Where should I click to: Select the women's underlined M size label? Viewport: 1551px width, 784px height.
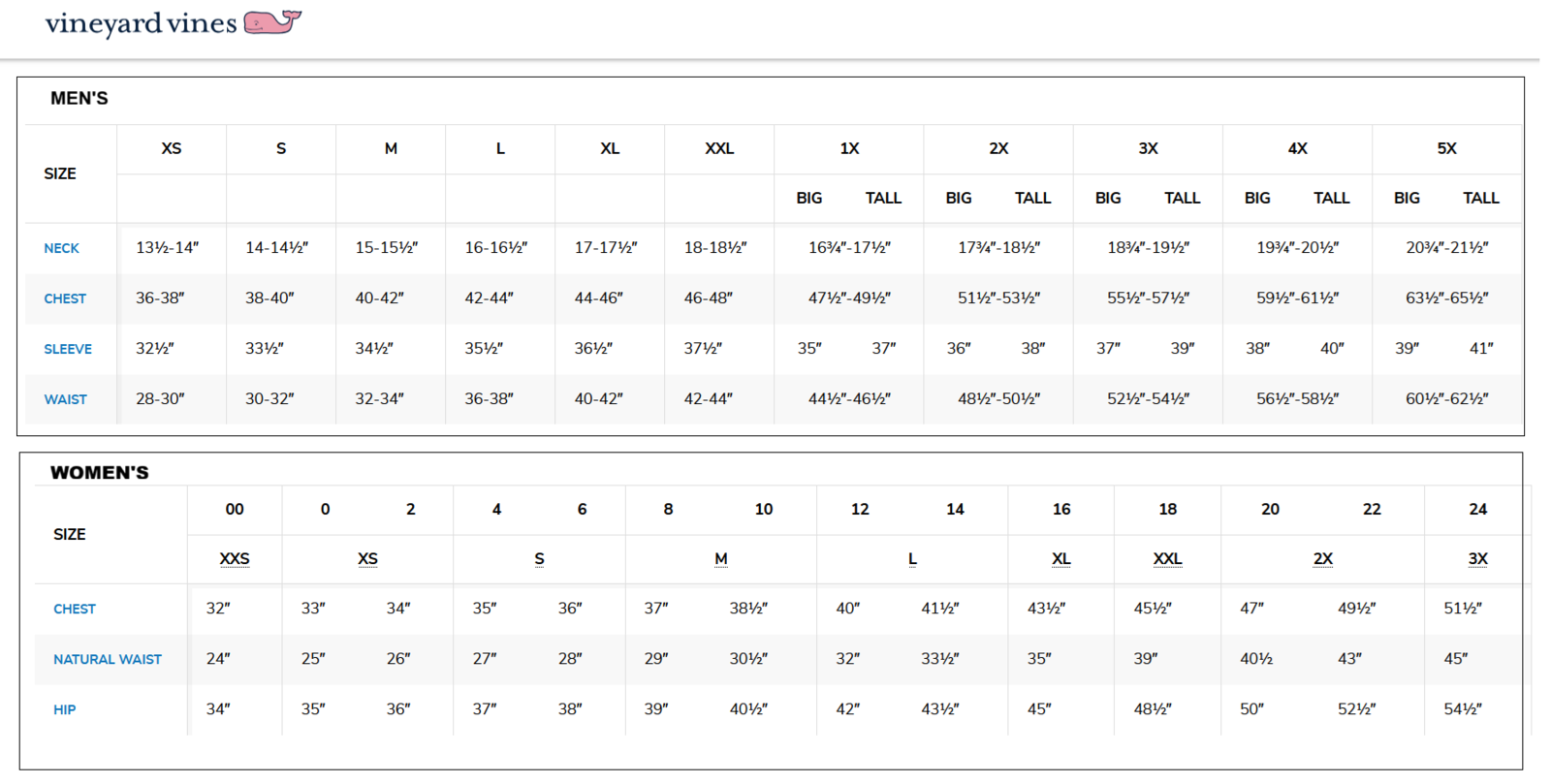point(721,559)
